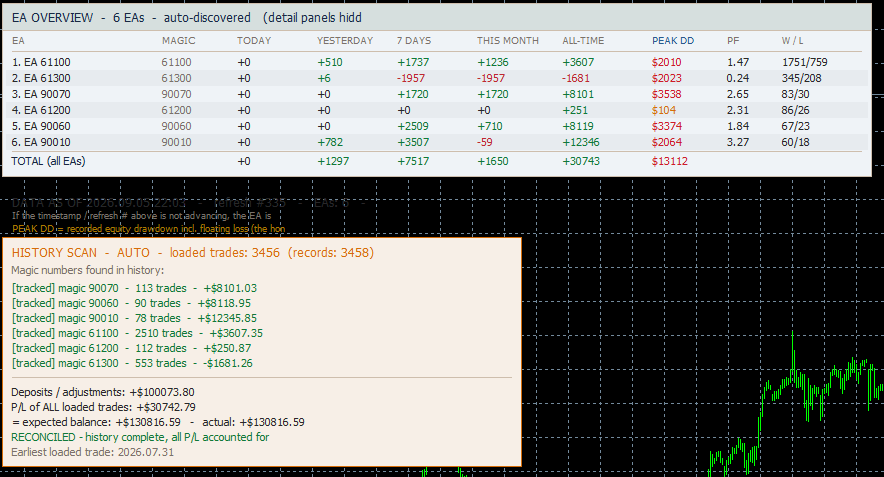Click orange peak drawdown $104

point(664,111)
